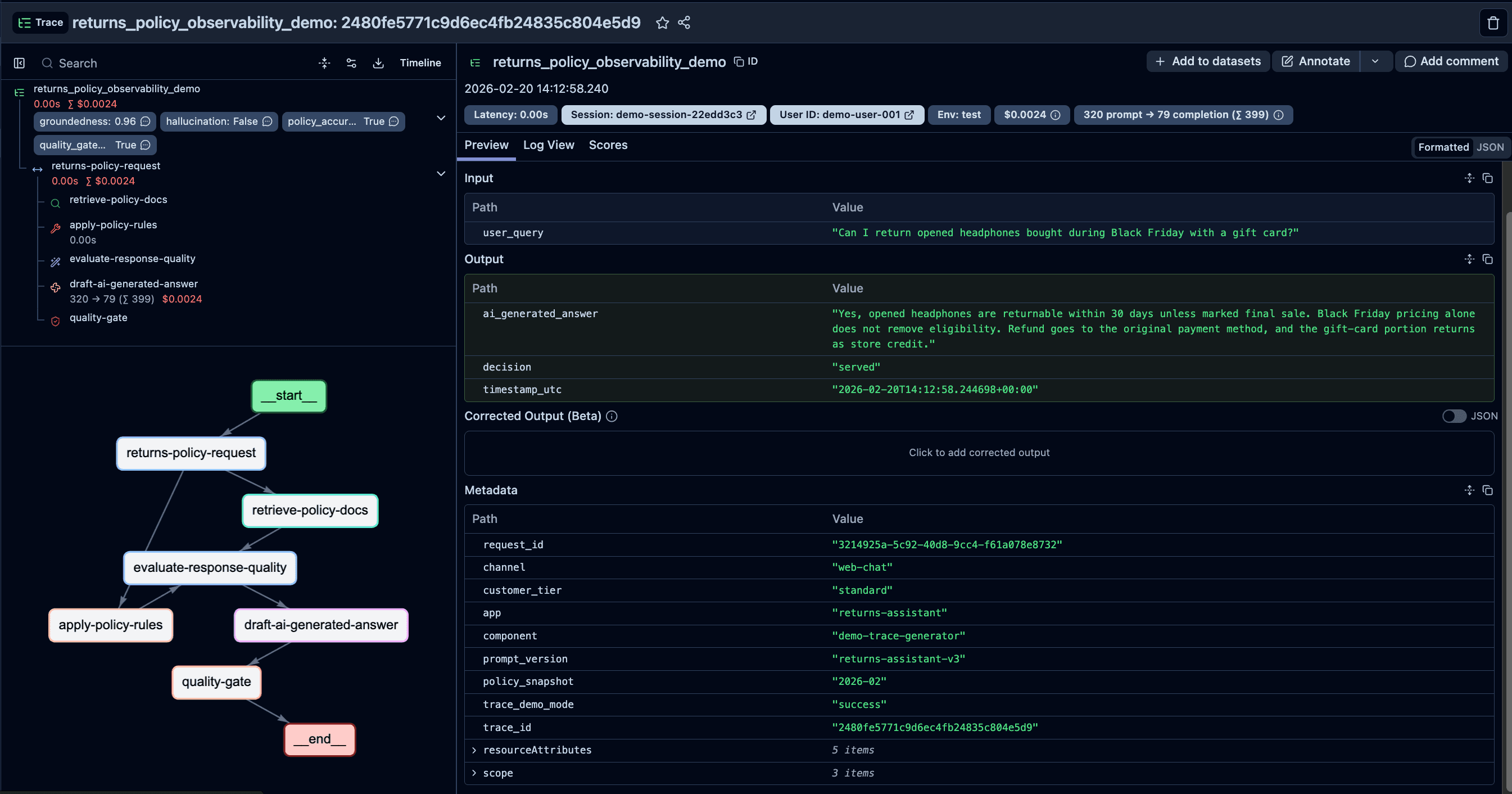Click Add to datasets button
The height and width of the screenshot is (794, 1512).
1207,61
